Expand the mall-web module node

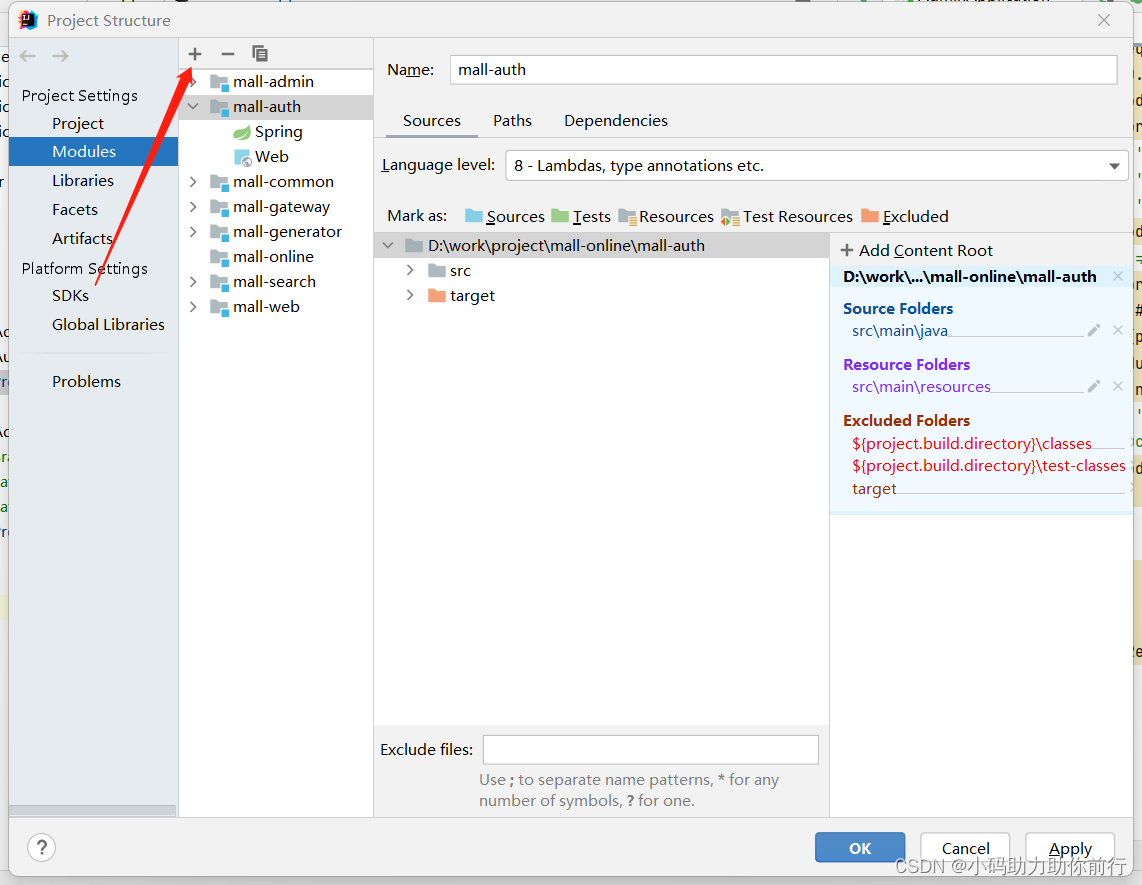tap(193, 307)
